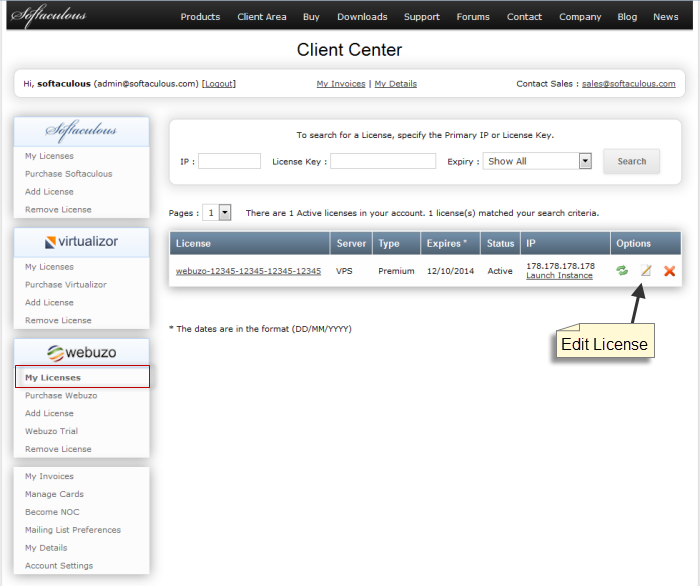Click Remove License under Softaculous
Image resolution: width=700 pixels, height=586 pixels.
click(x=58, y=210)
